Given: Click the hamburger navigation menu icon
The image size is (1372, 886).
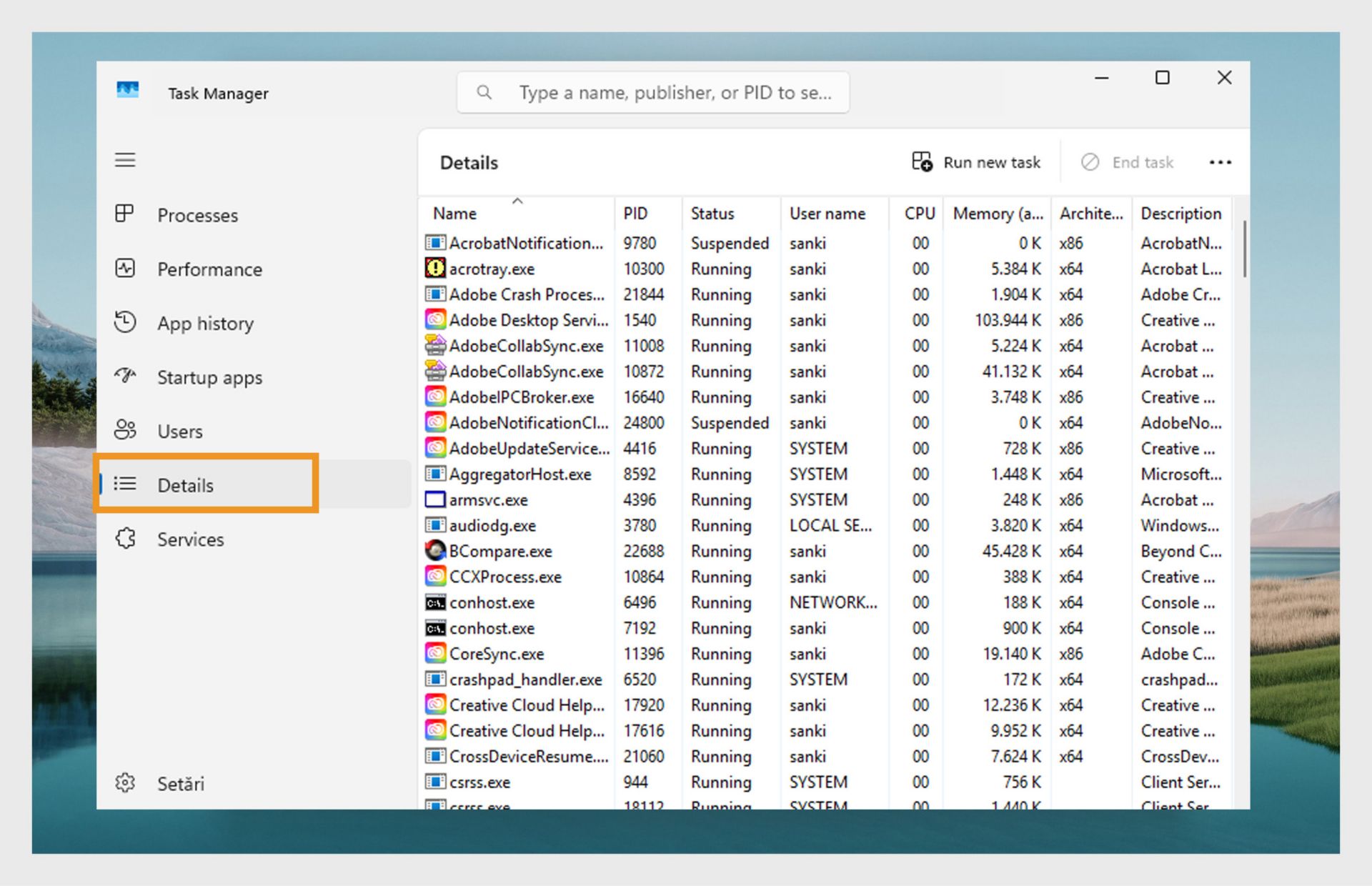Looking at the screenshot, I should click(x=125, y=160).
